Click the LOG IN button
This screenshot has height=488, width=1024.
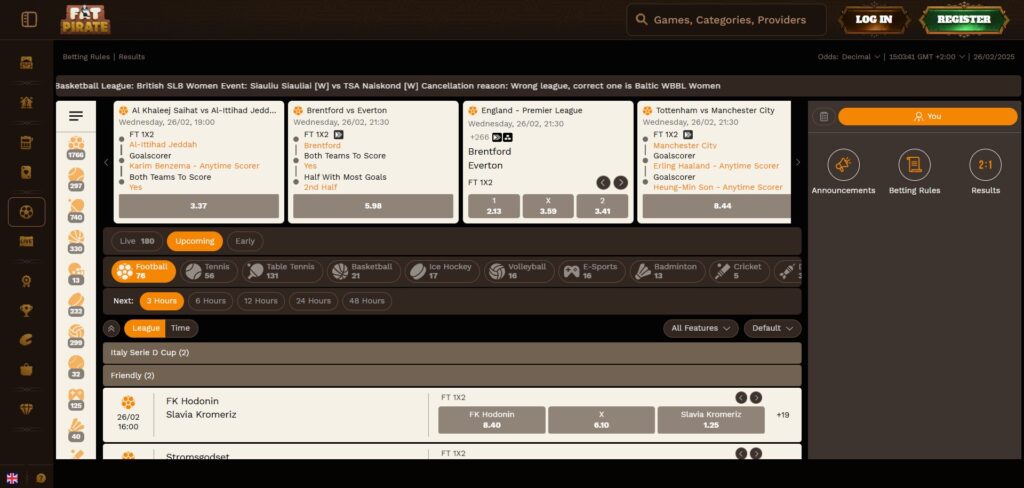(x=874, y=19)
